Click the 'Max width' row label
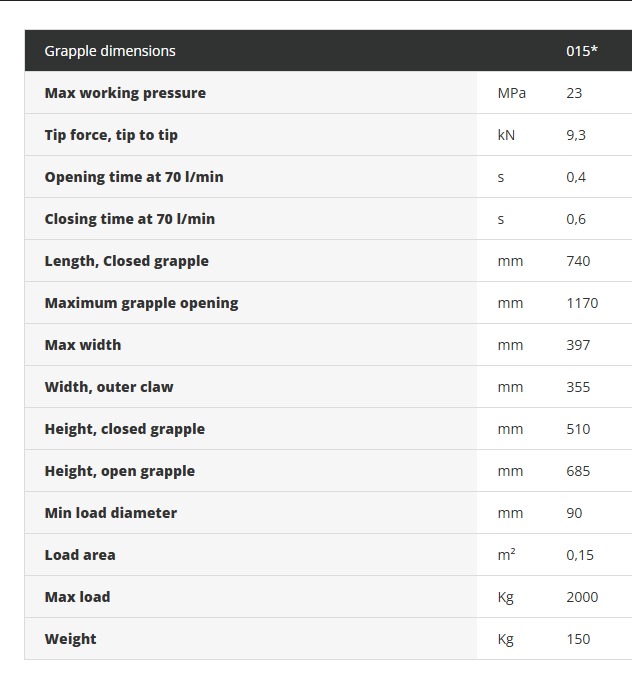632x673 pixels. click(x=83, y=345)
